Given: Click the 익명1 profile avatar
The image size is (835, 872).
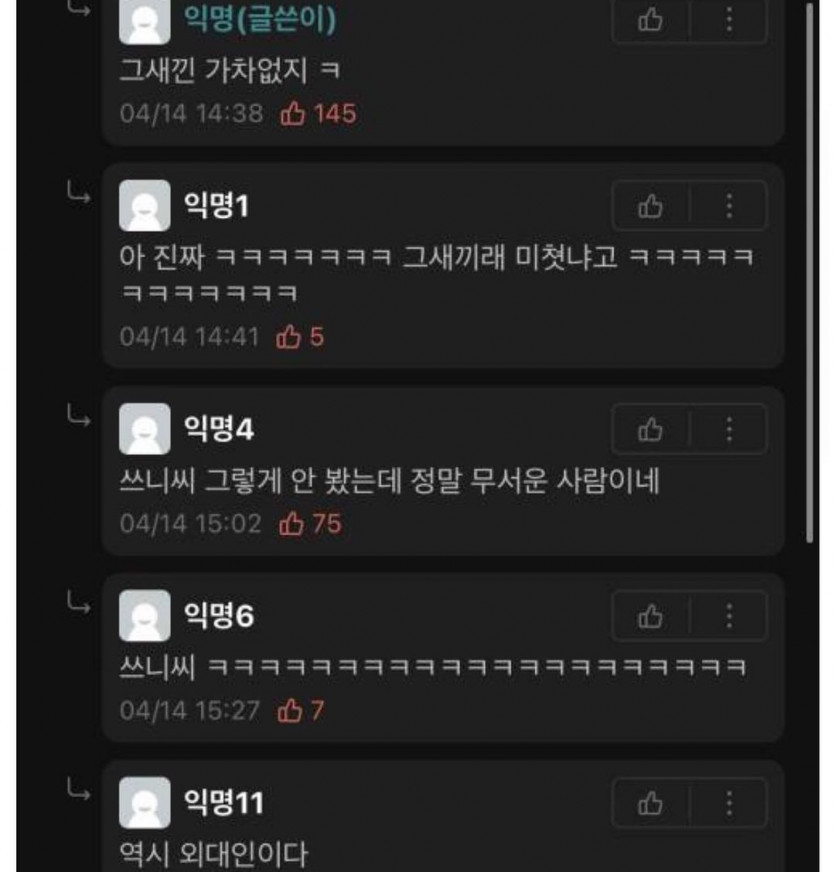Looking at the screenshot, I should (145, 205).
